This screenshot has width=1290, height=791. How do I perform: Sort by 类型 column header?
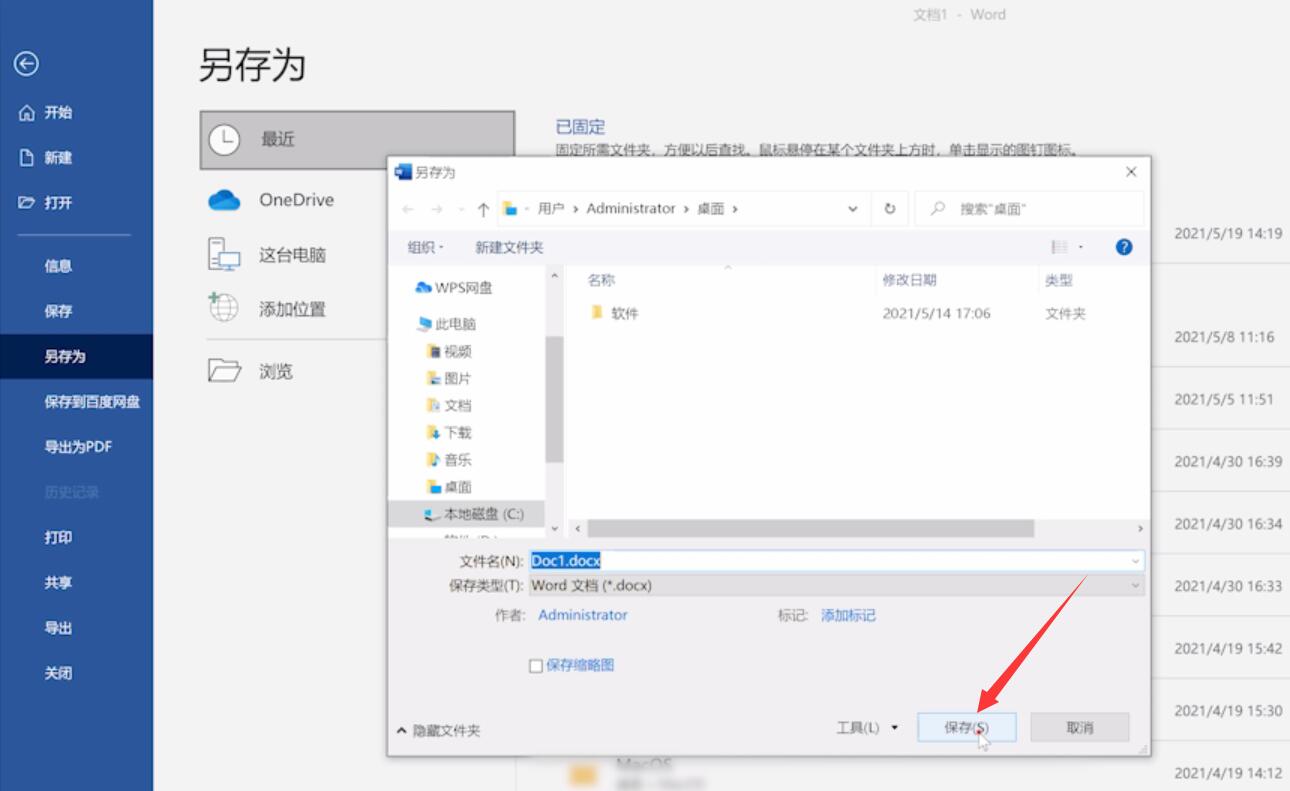(x=1059, y=281)
